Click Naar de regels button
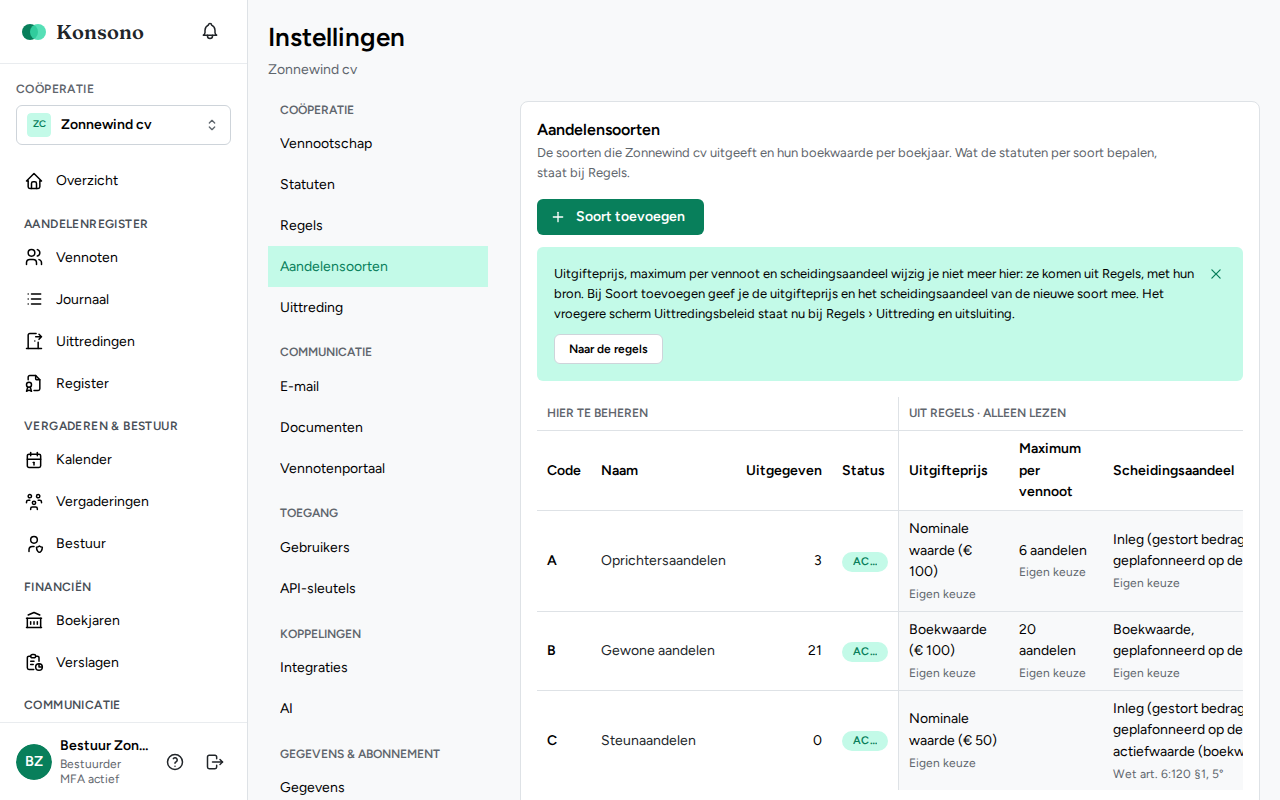Screen dimensions: 1280x800 click(608, 349)
